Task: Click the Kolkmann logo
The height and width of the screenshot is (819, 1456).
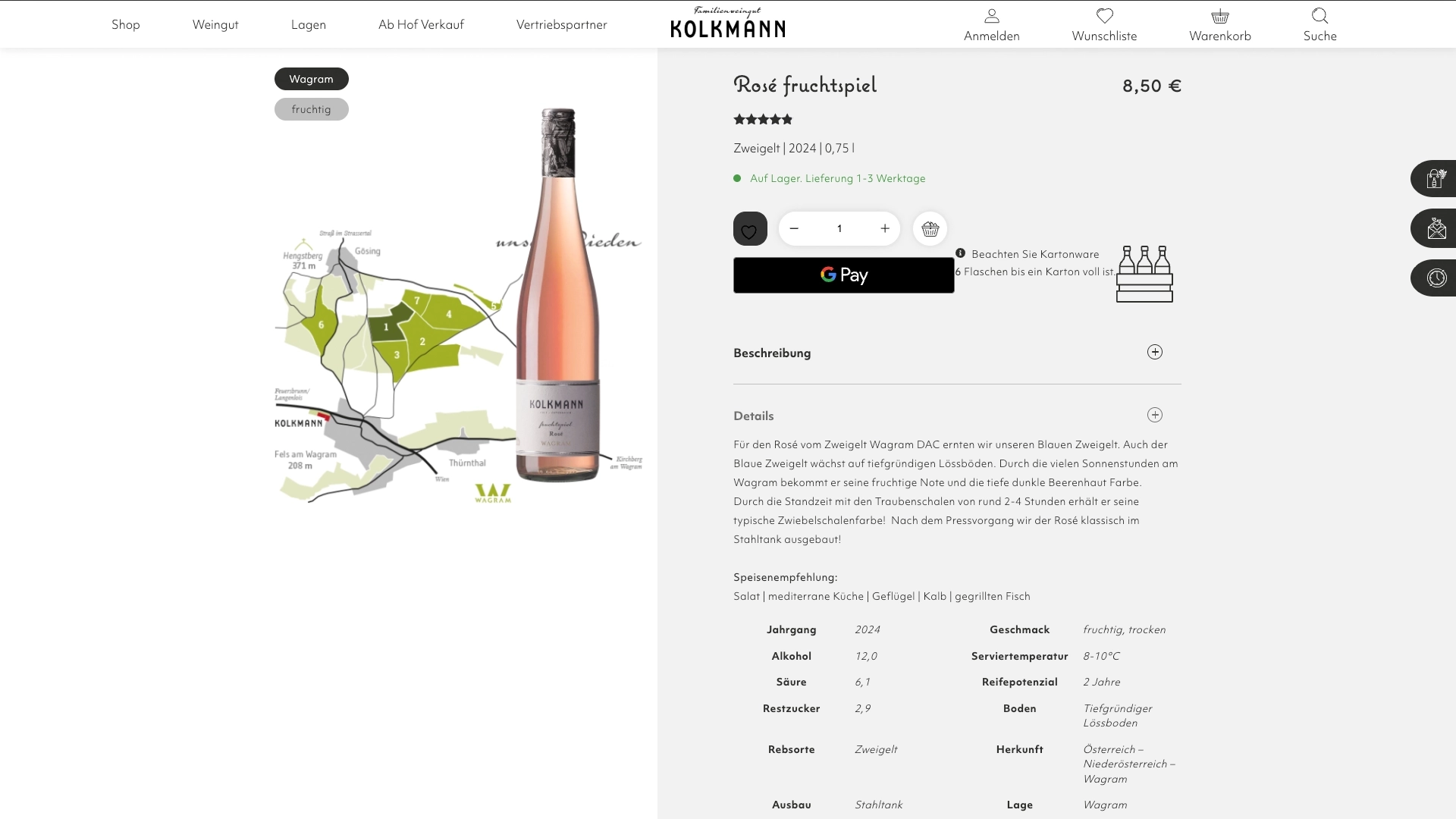Action: pos(727,23)
